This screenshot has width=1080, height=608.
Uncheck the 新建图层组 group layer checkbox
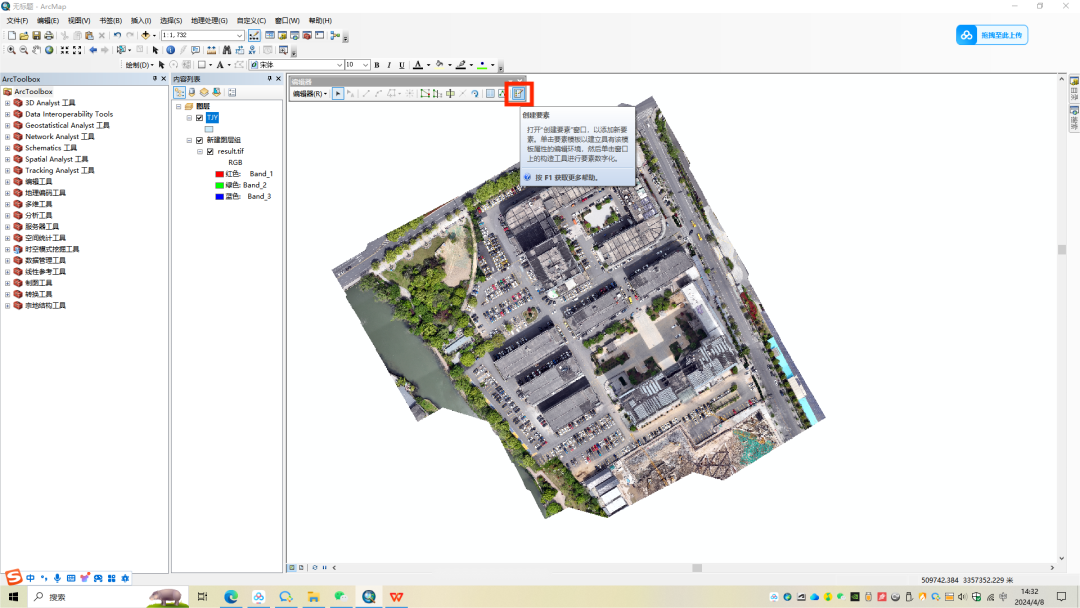coord(200,140)
